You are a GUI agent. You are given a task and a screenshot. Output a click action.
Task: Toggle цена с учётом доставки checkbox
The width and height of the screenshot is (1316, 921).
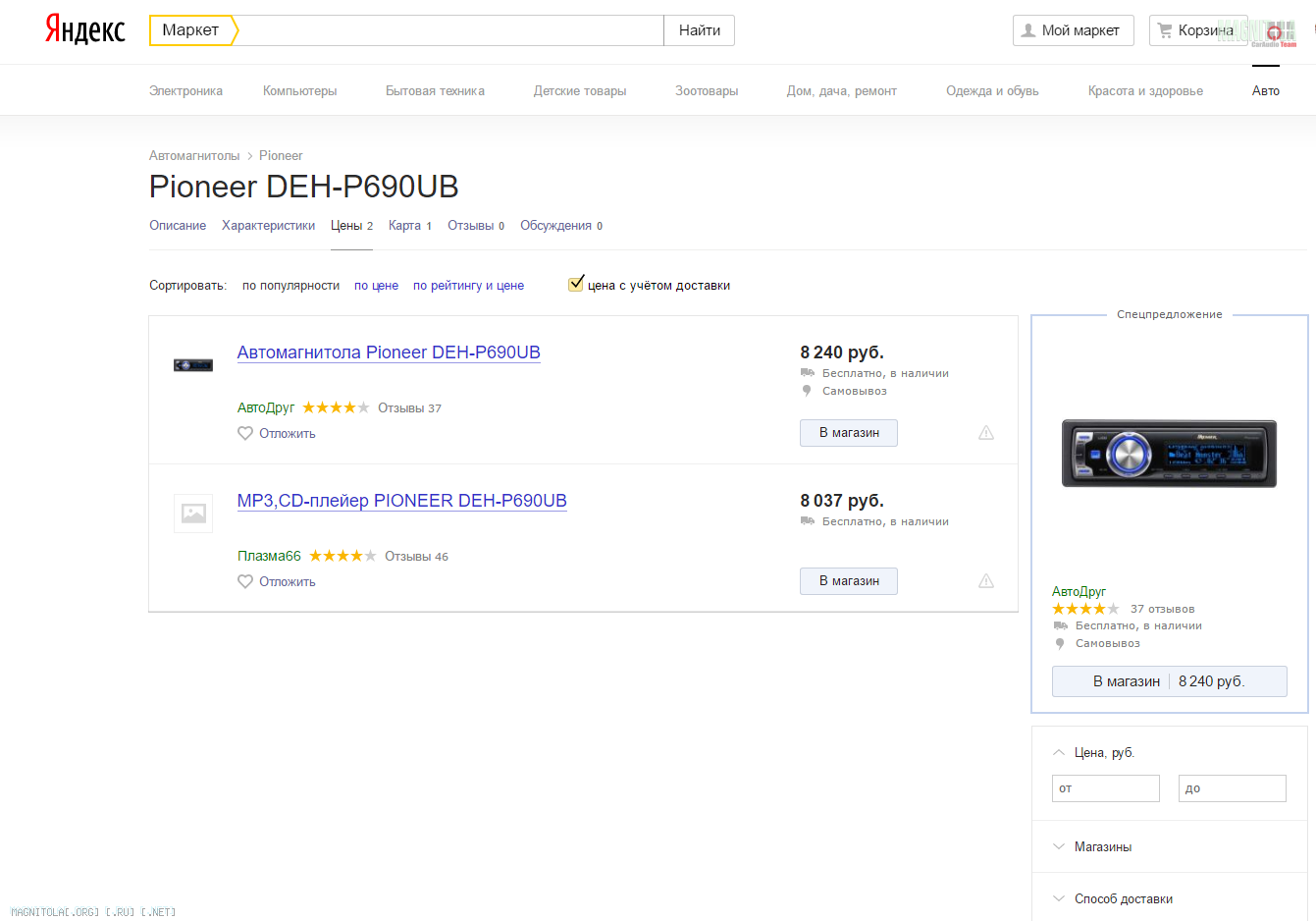coord(576,284)
